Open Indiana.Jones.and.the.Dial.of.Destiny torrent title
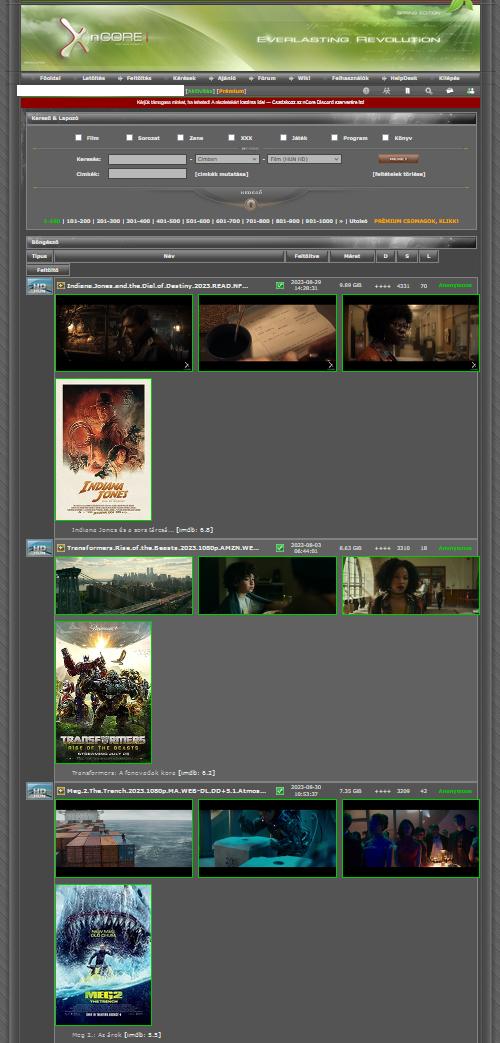The image size is (500, 1043). [x=158, y=285]
